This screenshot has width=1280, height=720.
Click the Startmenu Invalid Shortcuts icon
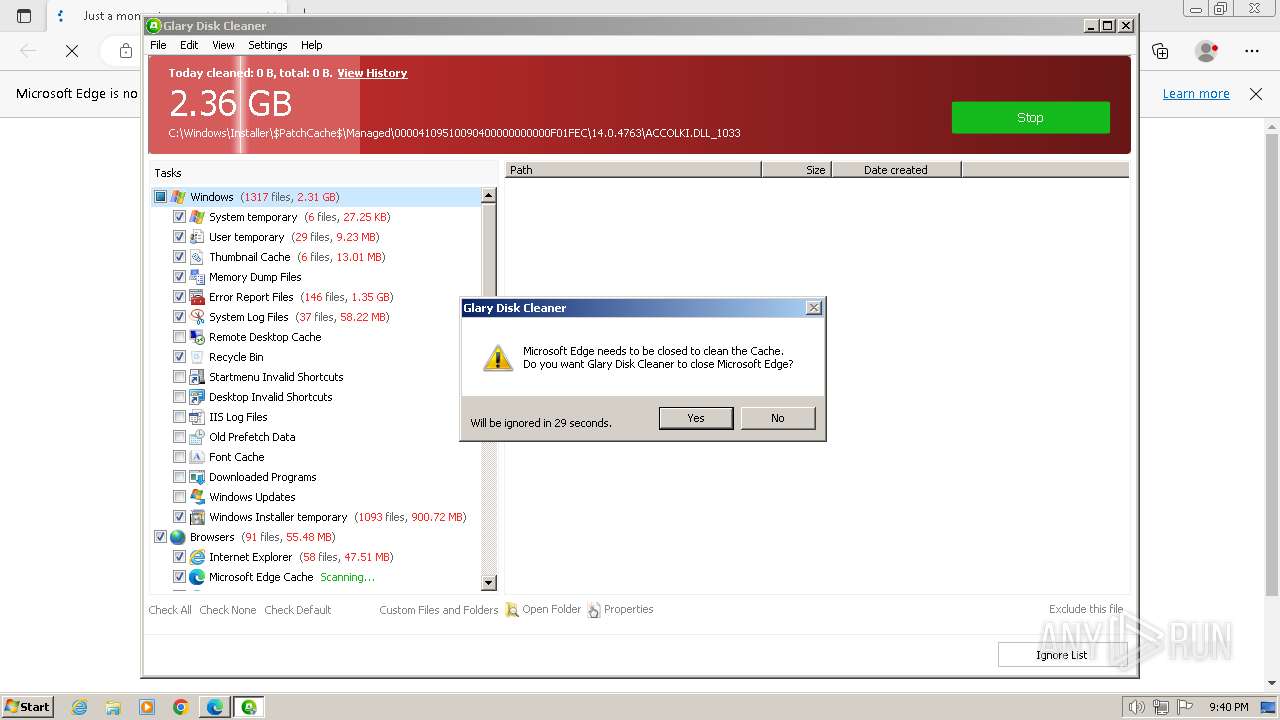tap(197, 377)
